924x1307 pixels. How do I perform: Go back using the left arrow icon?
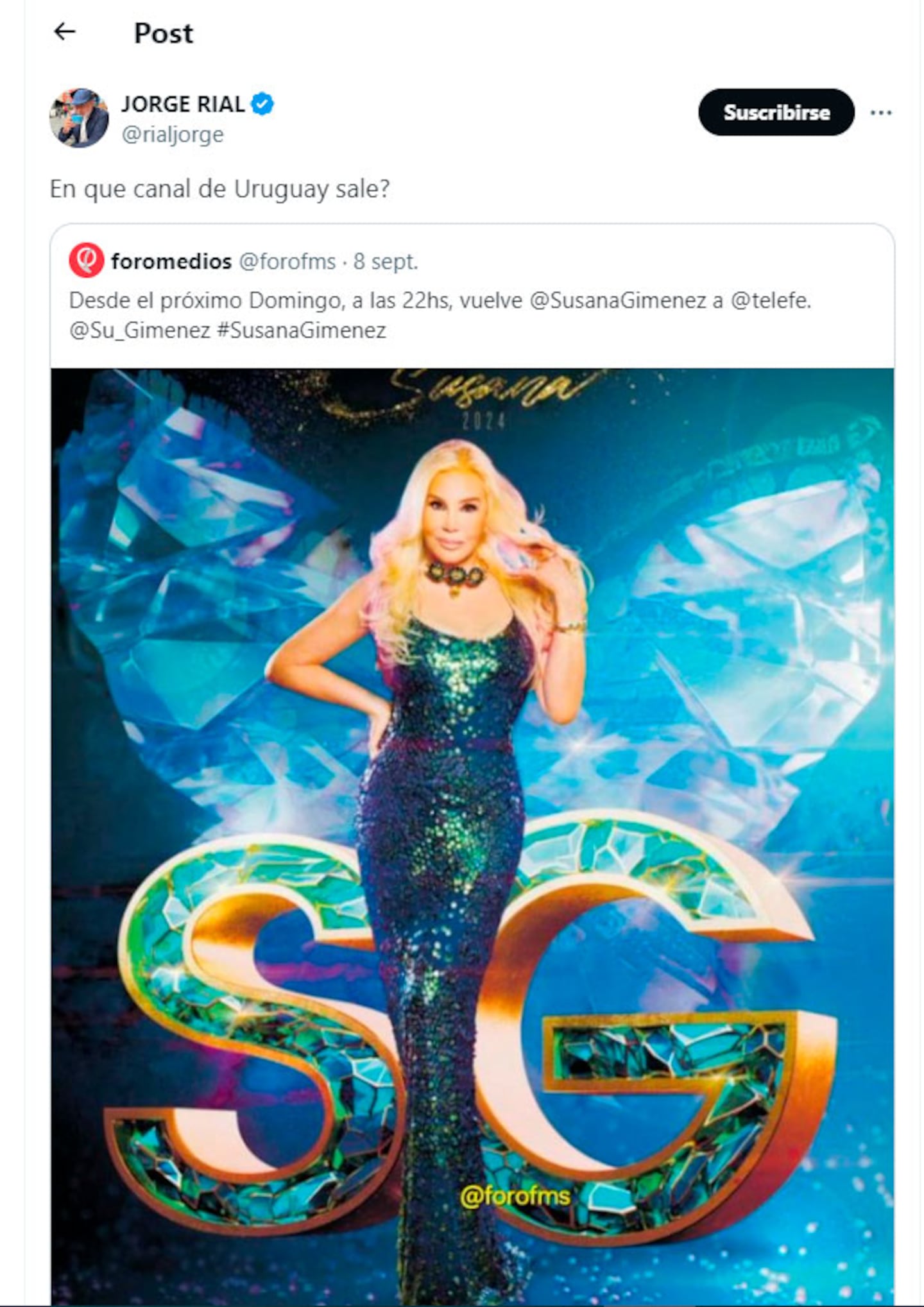[64, 31]
